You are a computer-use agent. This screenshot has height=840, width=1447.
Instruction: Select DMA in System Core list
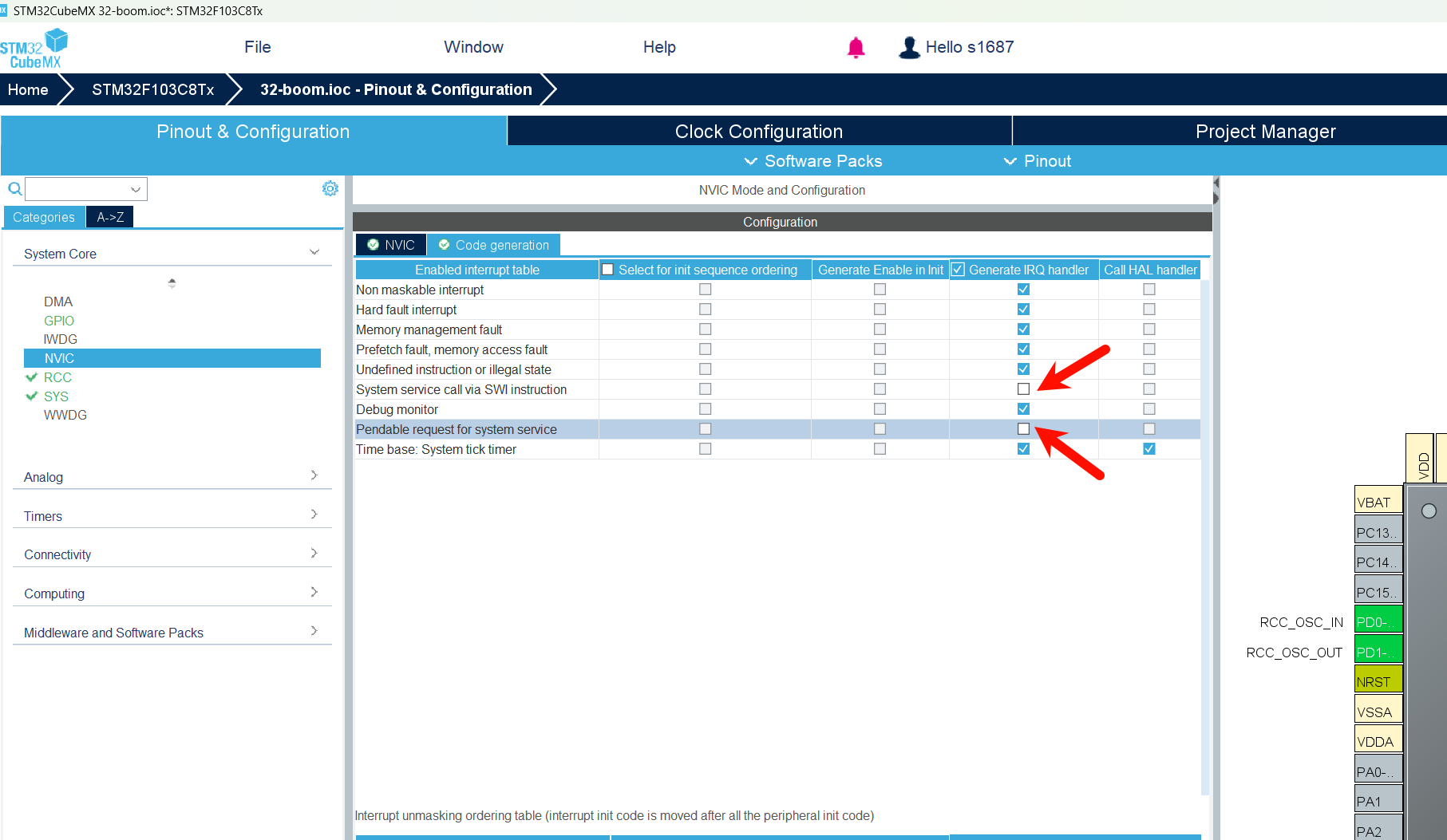[x=58, y=302]
